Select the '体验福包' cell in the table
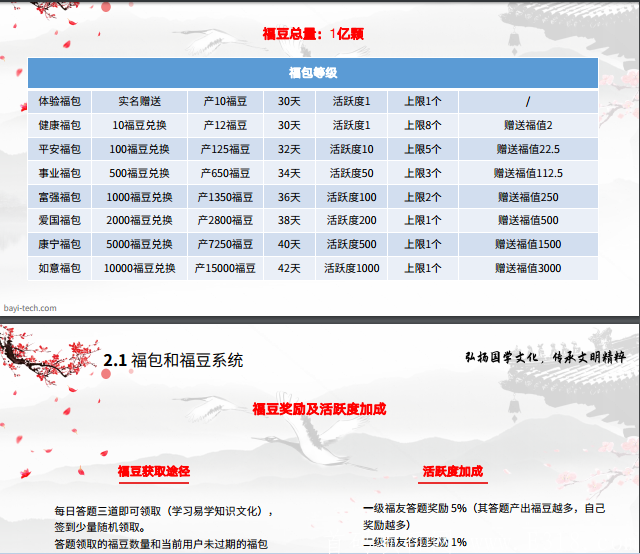The height and width of the screenshot is (554, 640). coord(60,101)
